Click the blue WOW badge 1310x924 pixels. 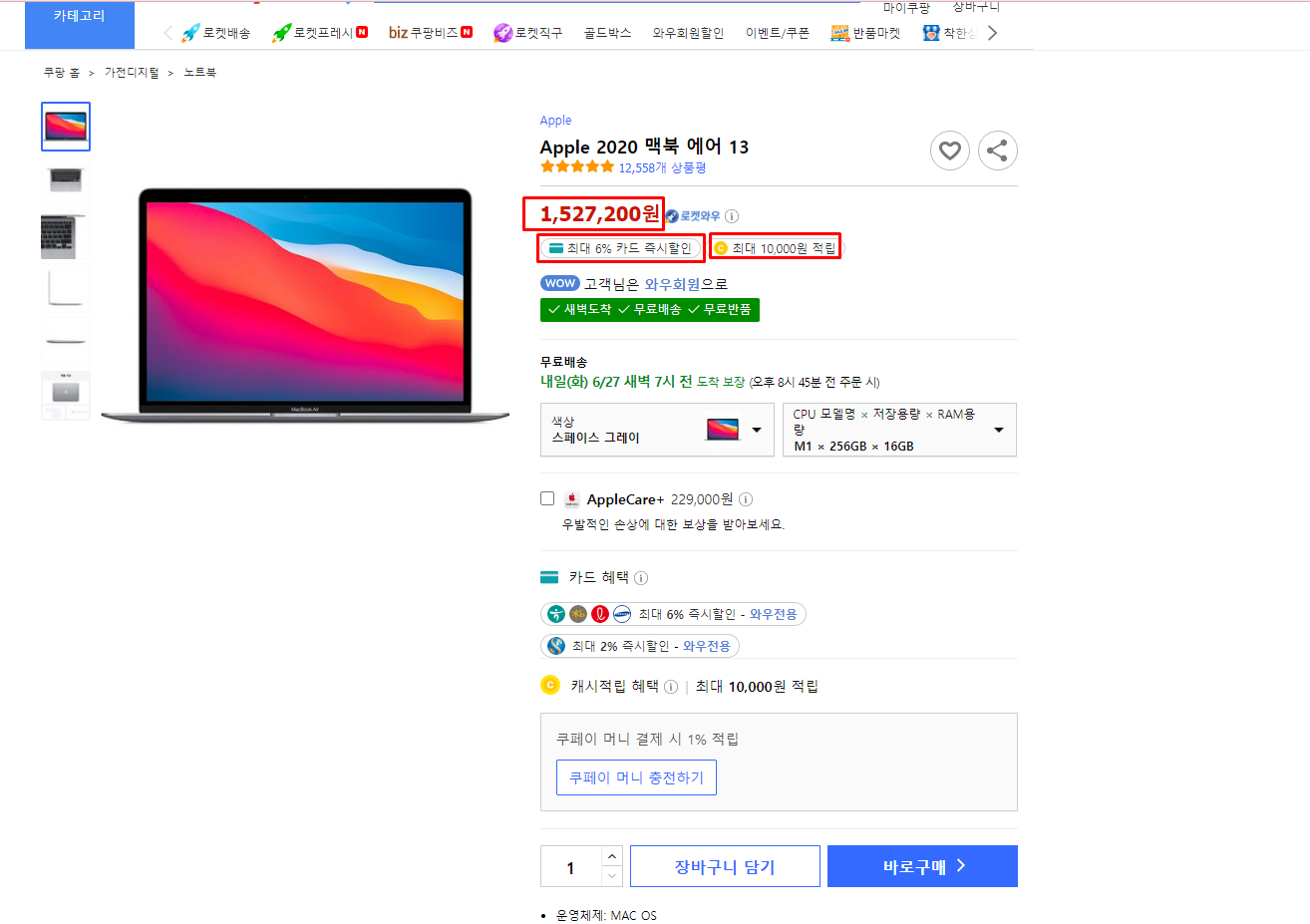[x=560, y=283]
